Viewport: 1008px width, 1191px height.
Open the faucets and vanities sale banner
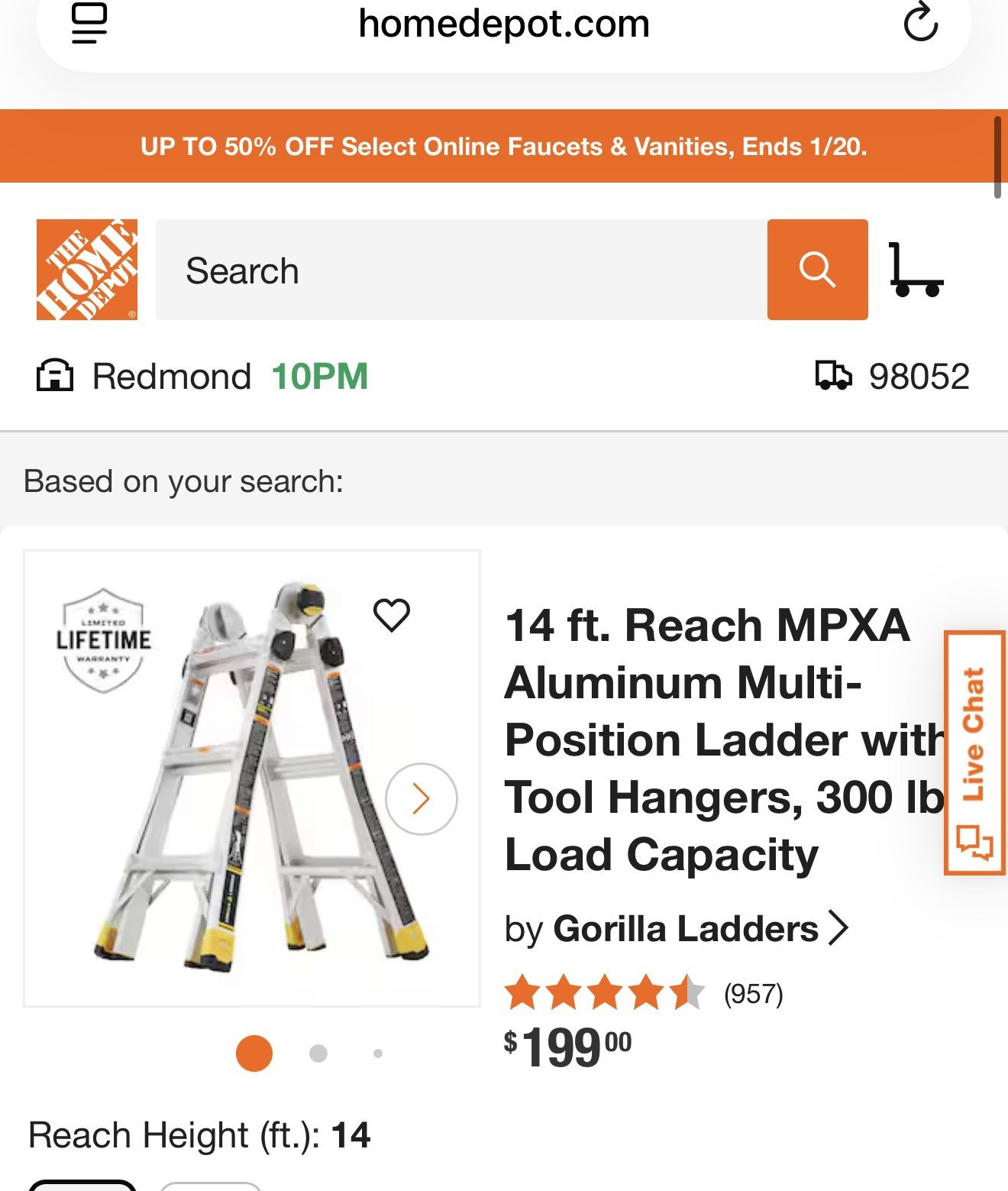pyautogui.click(x=504, y=146)
